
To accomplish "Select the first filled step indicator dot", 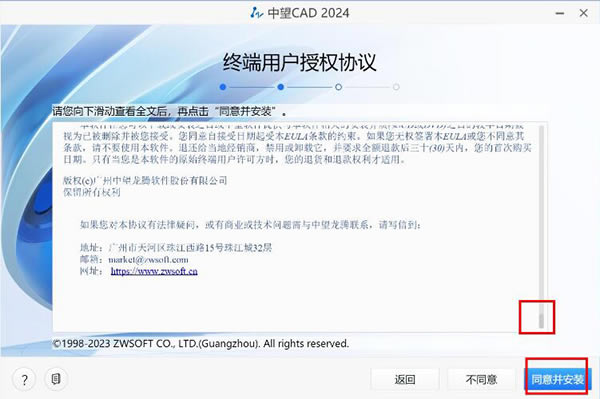I will pyautogui.click(x=223, y=87).
